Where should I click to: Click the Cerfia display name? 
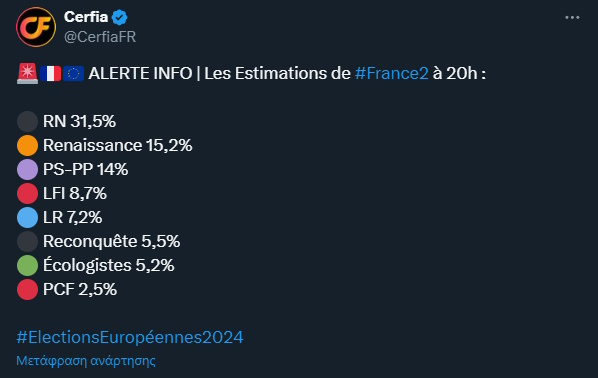86,17
